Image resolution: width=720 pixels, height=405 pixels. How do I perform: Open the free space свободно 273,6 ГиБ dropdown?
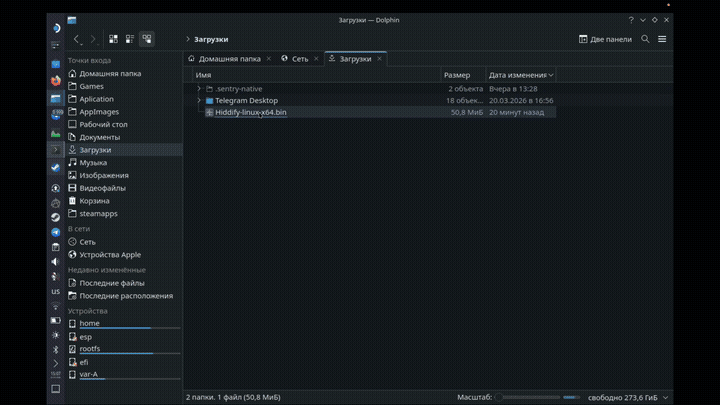(x=628, y=397)
